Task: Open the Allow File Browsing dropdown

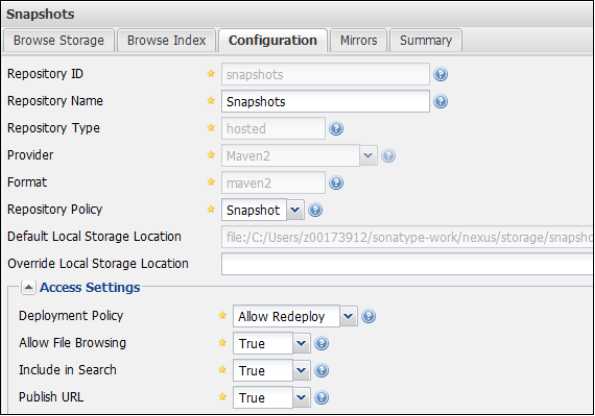Action: coord(301,343)
